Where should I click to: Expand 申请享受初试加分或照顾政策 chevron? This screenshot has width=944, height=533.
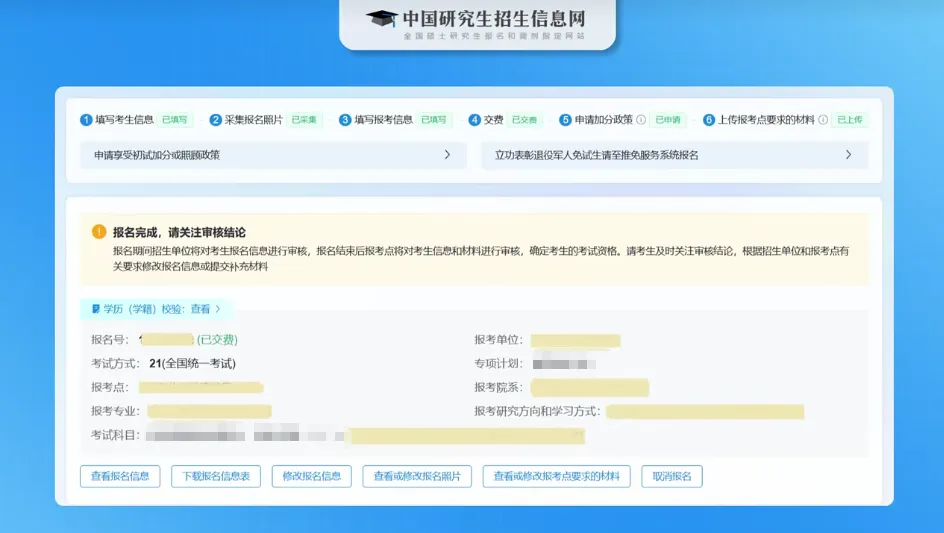tap(447, 155)
